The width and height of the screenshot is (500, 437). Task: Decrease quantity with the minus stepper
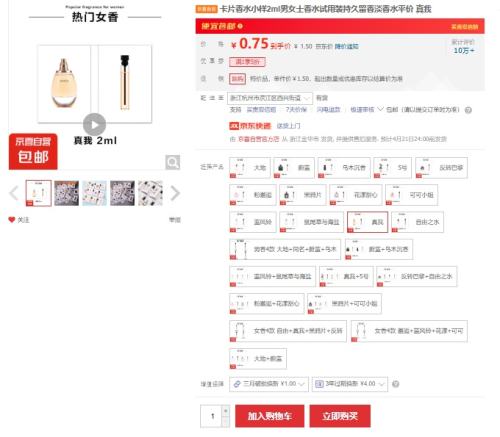pyautogui.click(x=226, y=422)
